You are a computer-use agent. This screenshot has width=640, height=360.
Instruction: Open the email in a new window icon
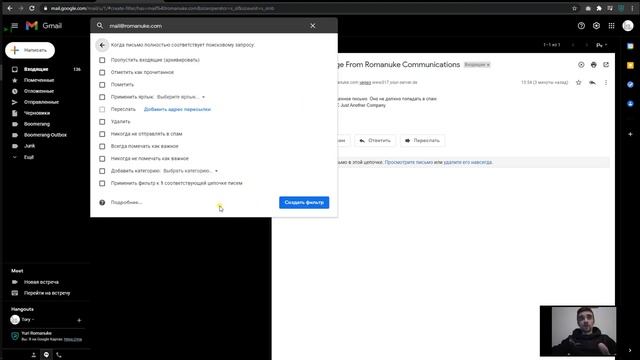(x=606, y=64)
